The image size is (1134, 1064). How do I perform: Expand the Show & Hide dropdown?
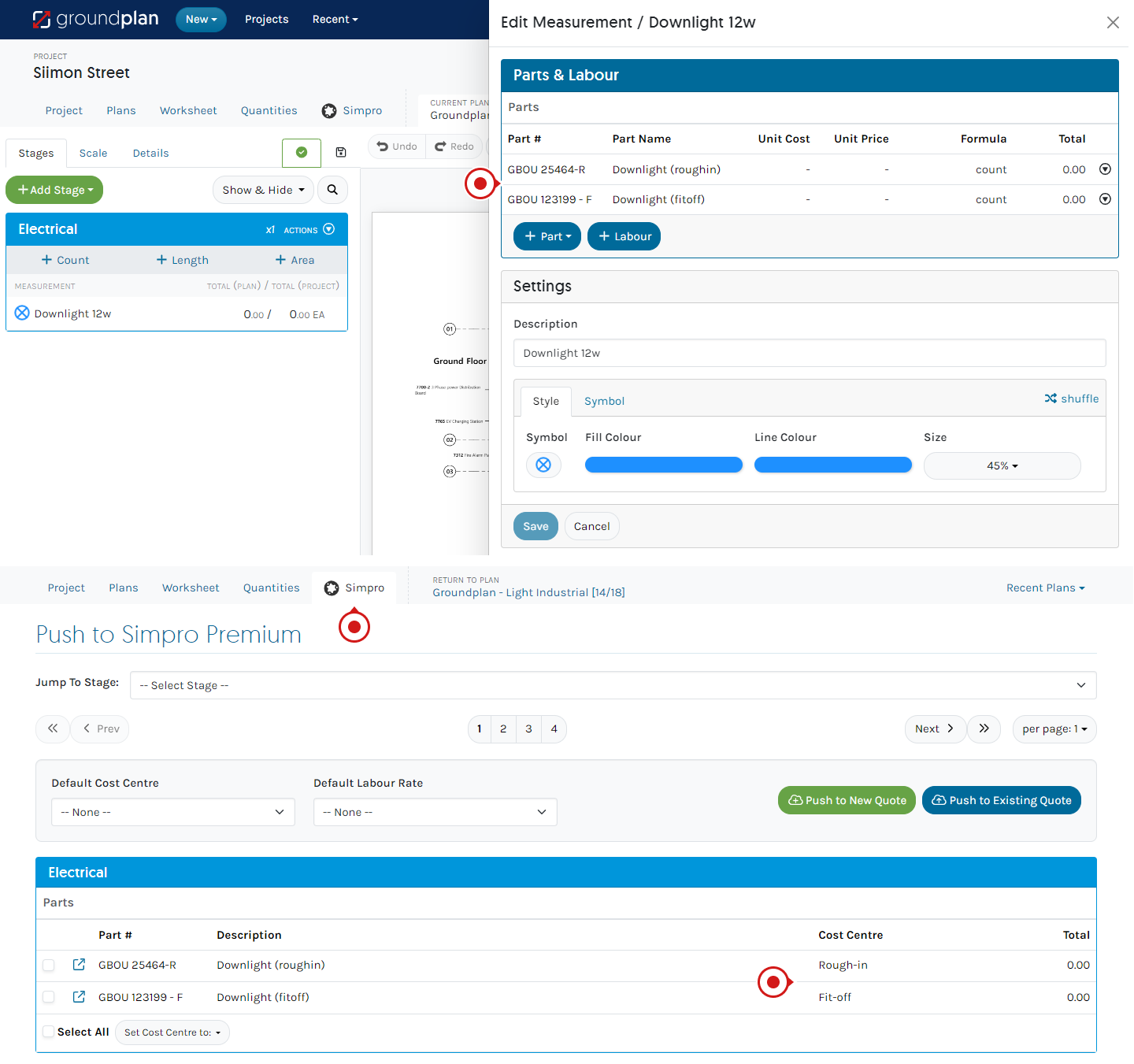coord(263,190)
